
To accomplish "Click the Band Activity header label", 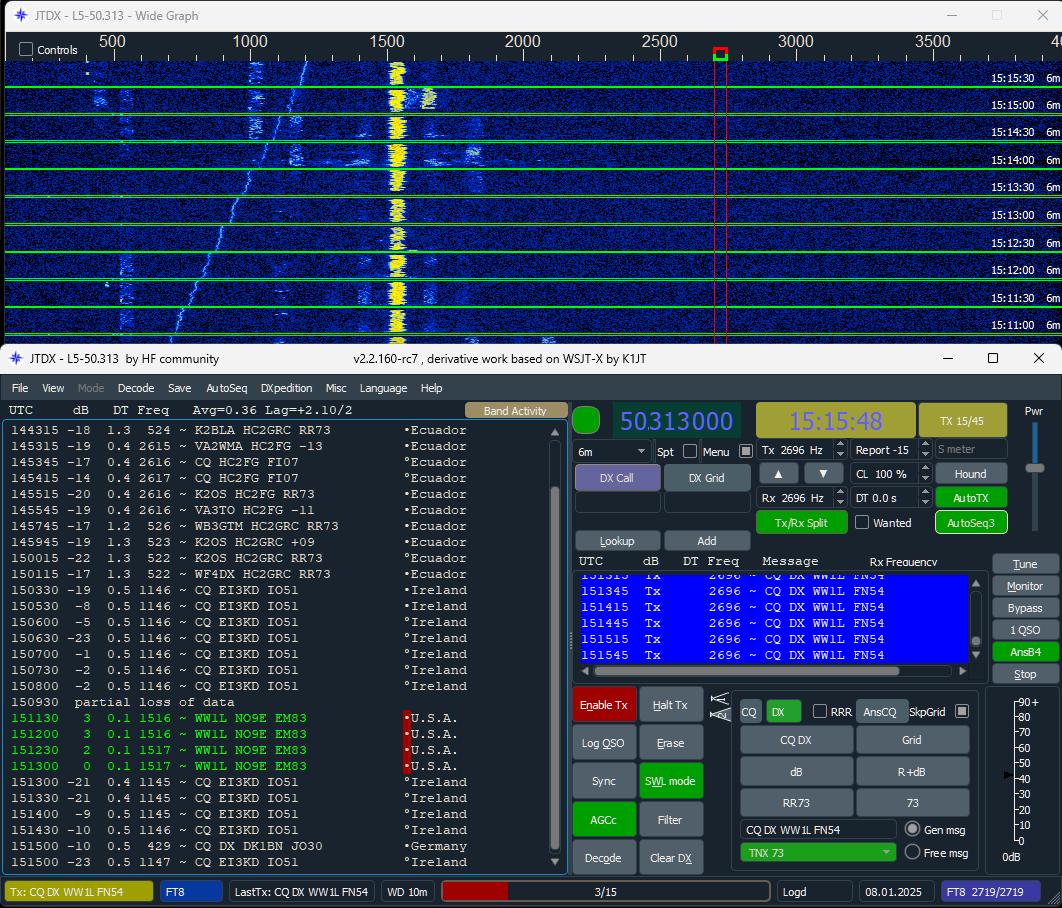I will coord(515,410).
